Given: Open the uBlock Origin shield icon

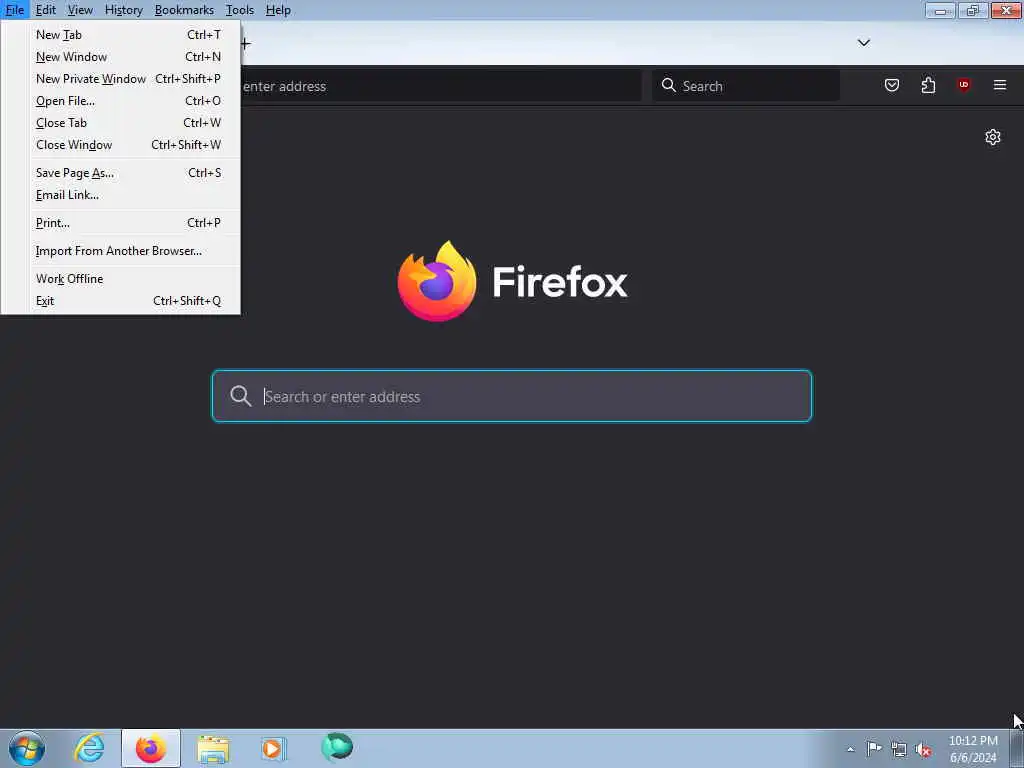Looking at the screenshot, I should pos(963,85).
